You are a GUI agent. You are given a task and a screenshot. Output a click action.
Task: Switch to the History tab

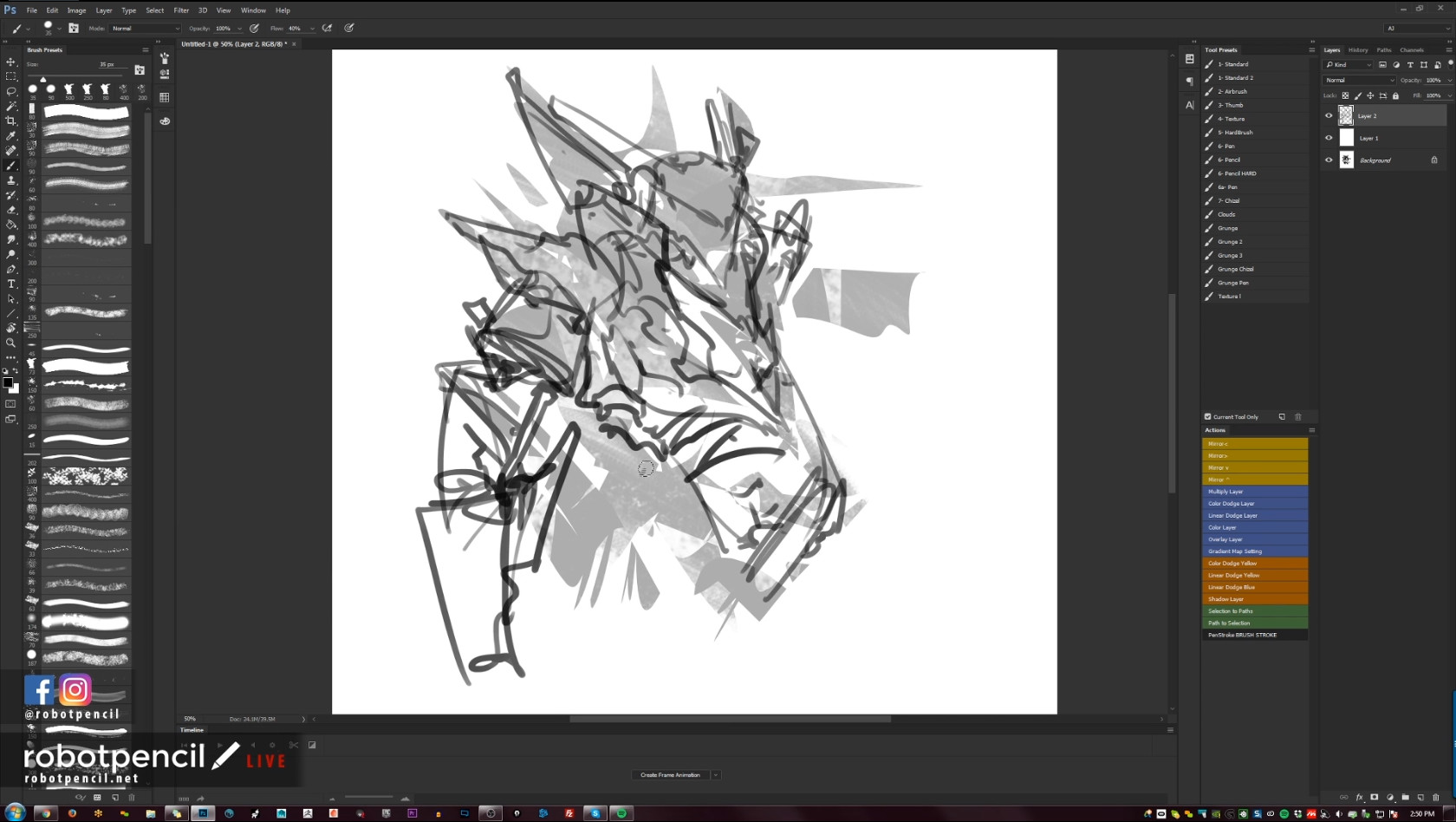point(1358,50)
